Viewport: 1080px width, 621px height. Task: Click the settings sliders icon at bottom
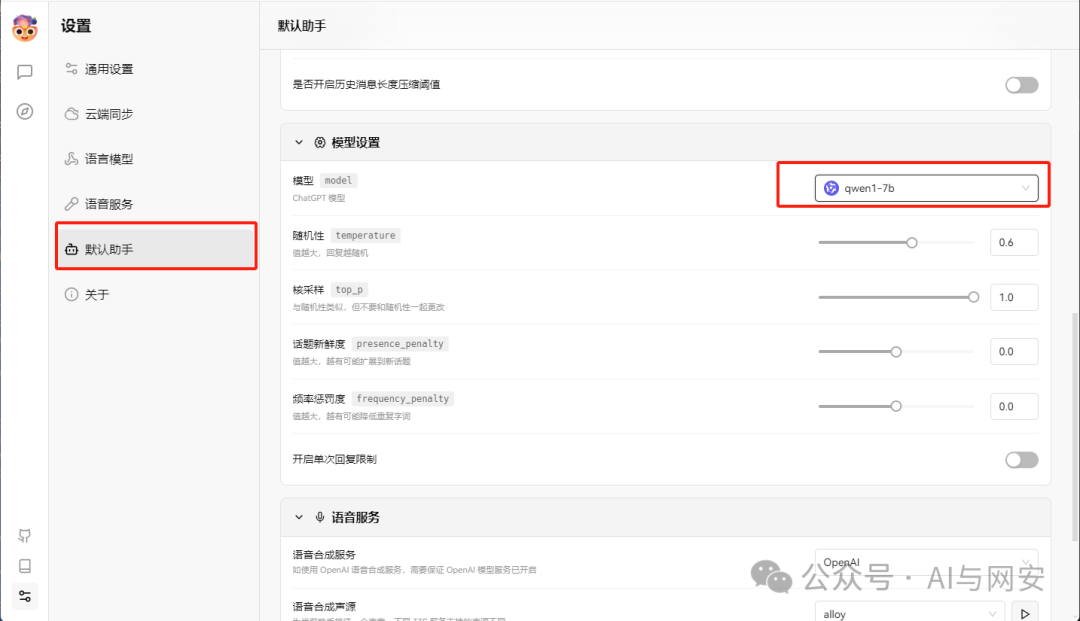click(25, 596)
